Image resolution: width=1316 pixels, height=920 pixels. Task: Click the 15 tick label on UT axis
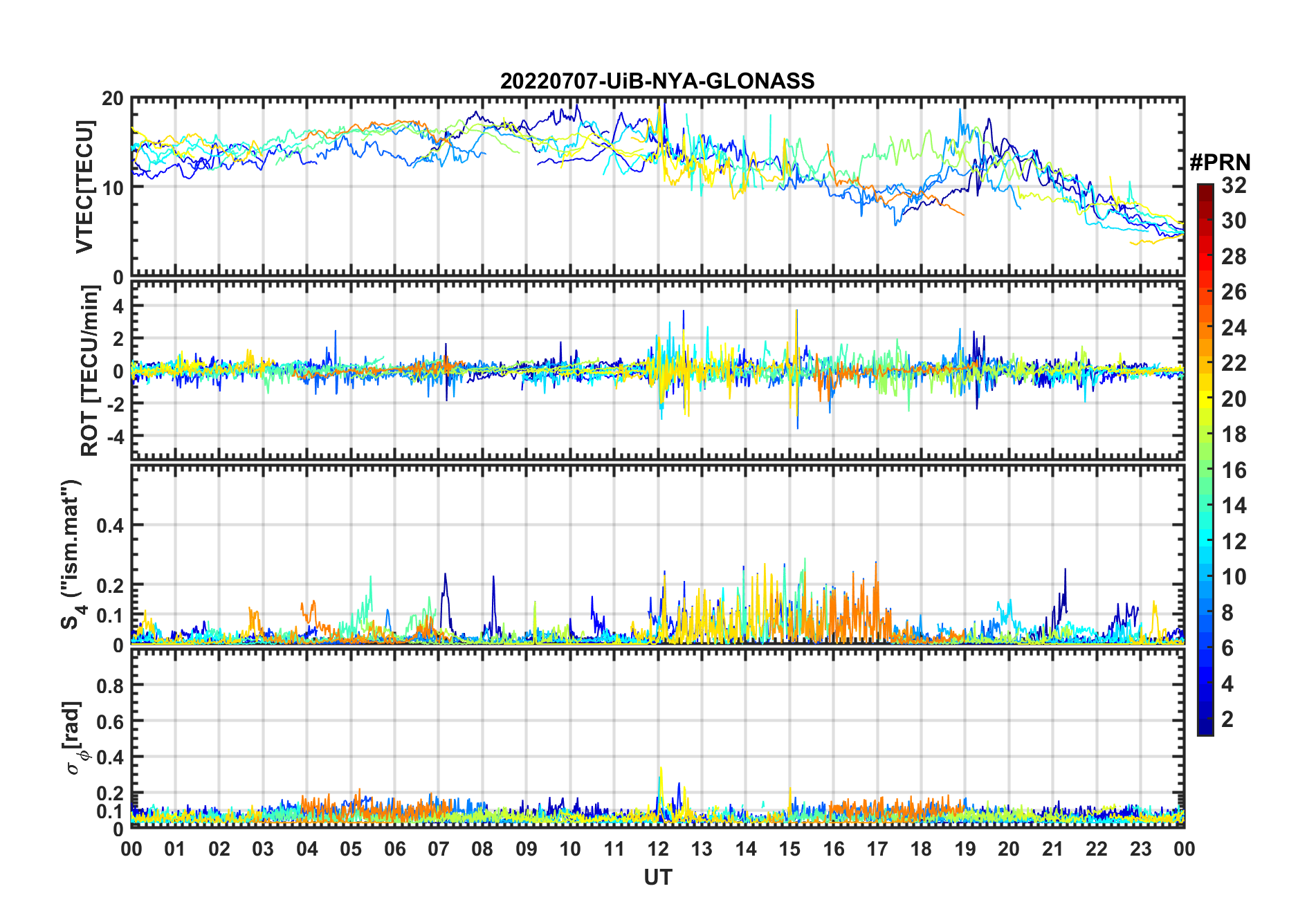(789, 849)
